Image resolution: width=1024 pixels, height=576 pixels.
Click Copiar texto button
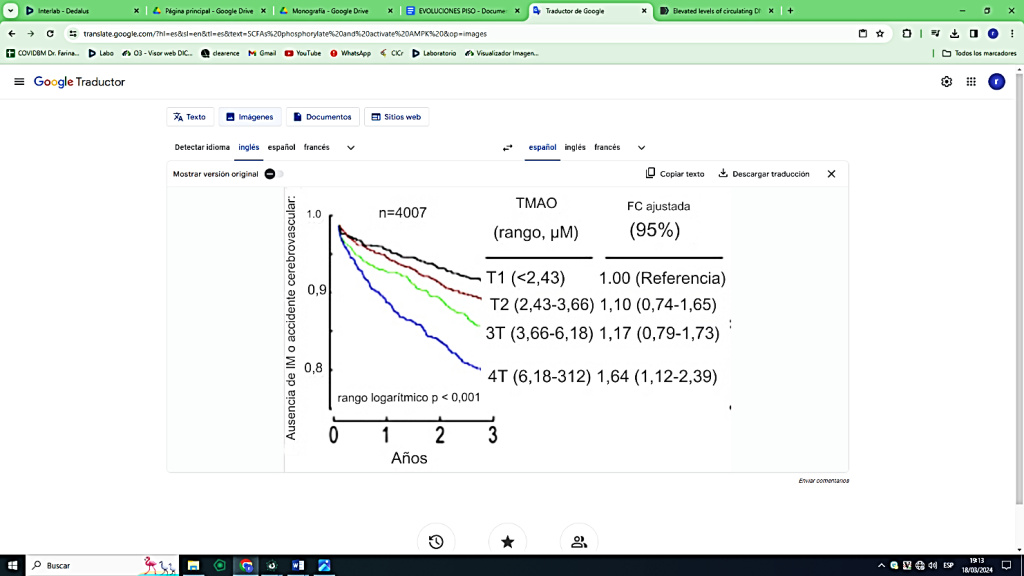coord(675,174)
